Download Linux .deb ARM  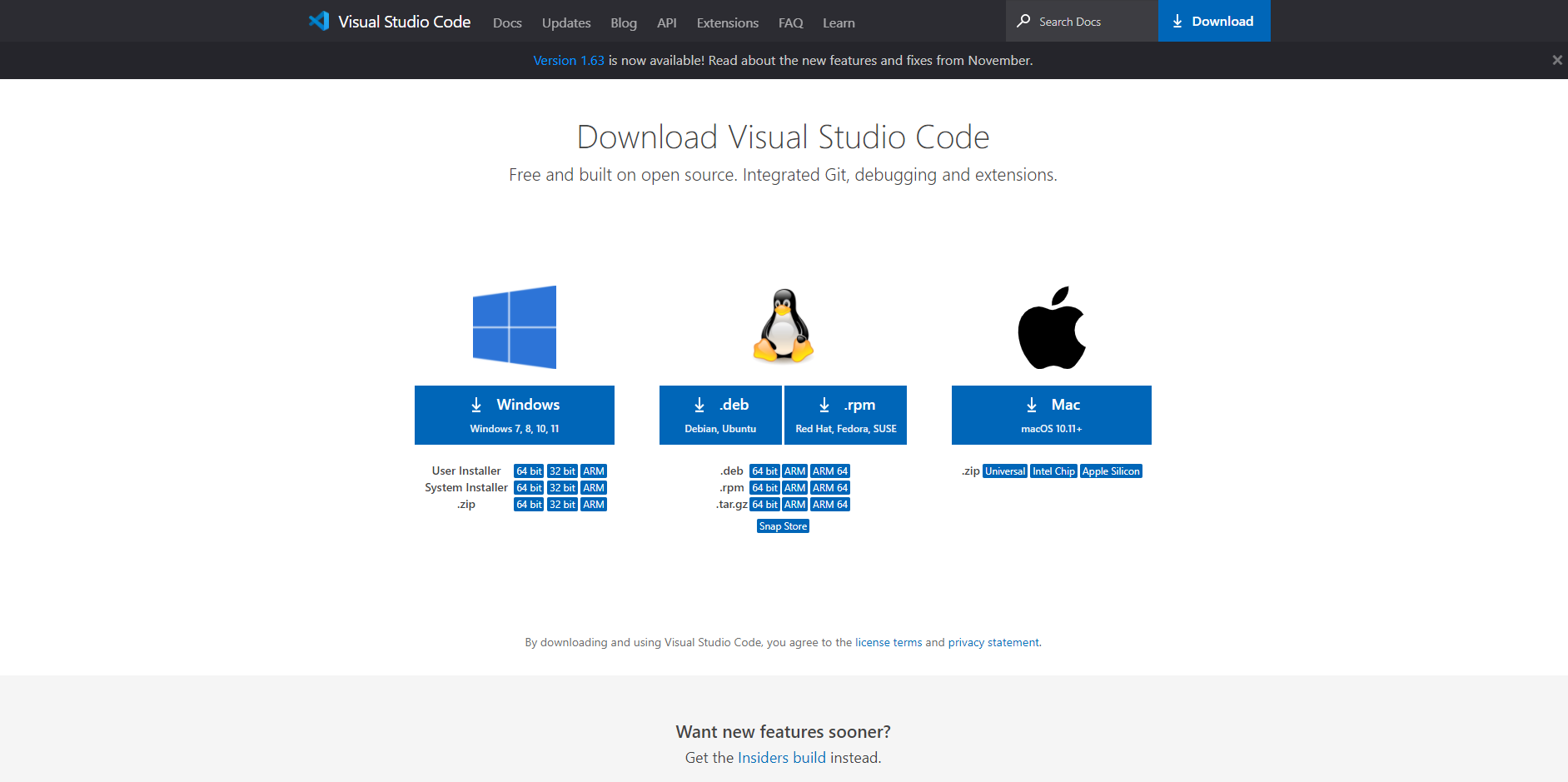point(795,471)
